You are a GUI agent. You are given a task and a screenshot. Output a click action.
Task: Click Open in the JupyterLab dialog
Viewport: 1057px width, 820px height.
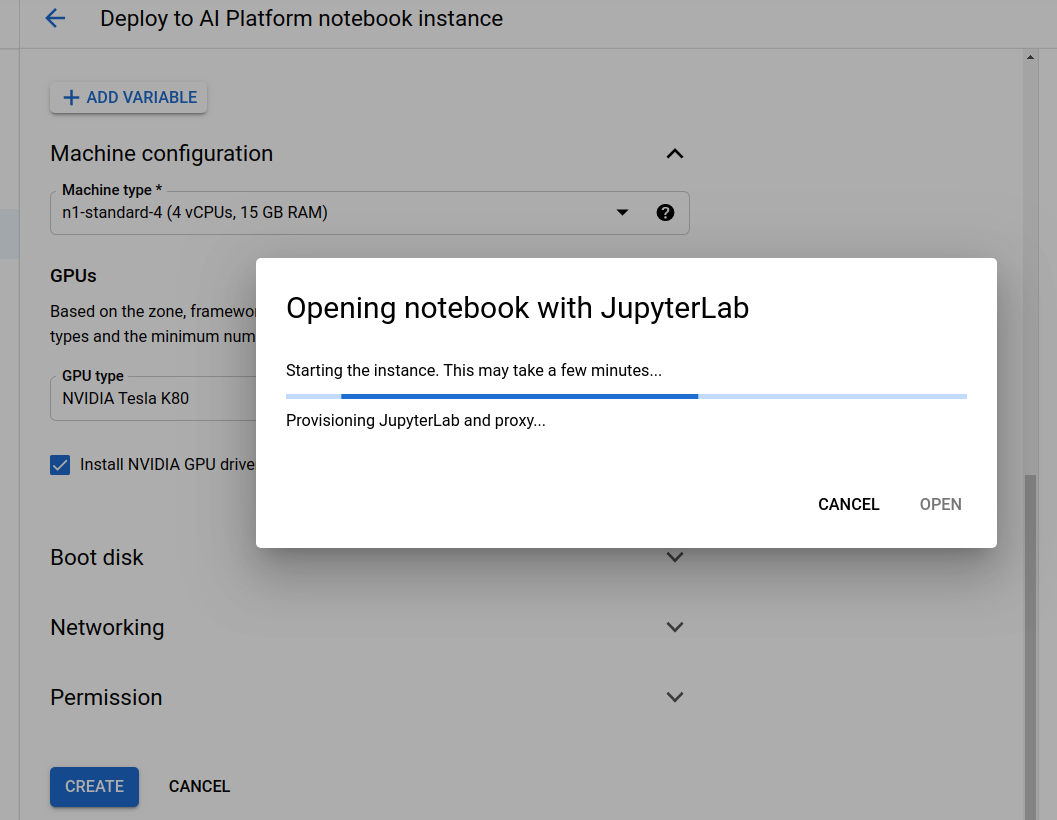coord(940,504)
